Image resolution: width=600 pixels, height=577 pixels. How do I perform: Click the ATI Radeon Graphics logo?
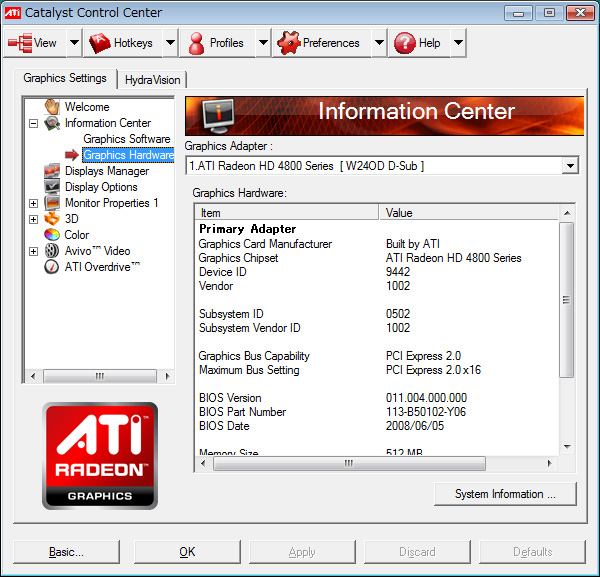coord(100,455)
